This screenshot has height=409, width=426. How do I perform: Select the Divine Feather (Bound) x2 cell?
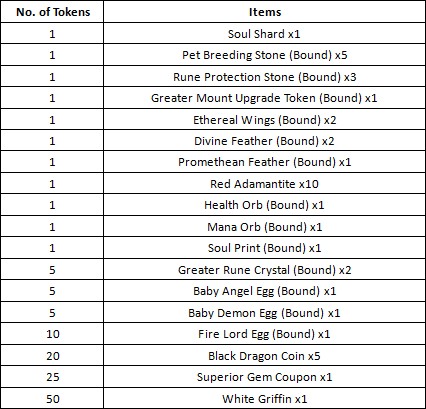[x=265, y=141]
